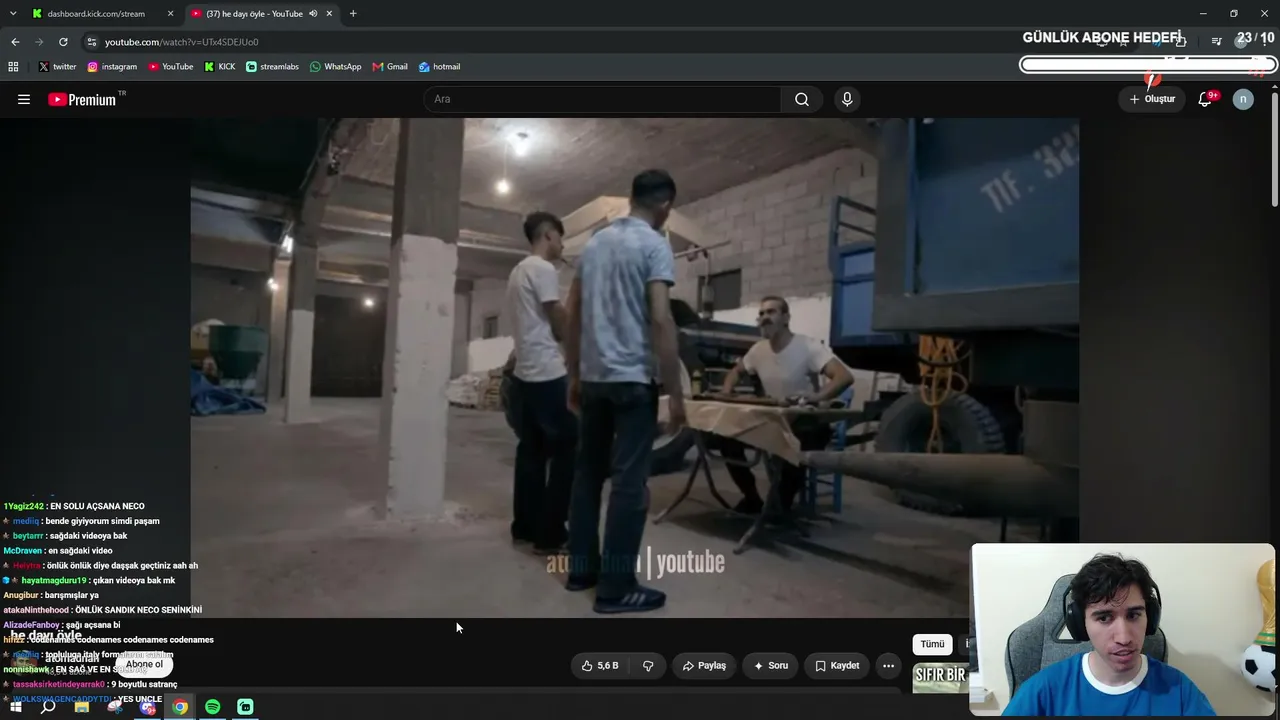
Task: Open Windows taskbar search
Action: click(x=48, y=707)
